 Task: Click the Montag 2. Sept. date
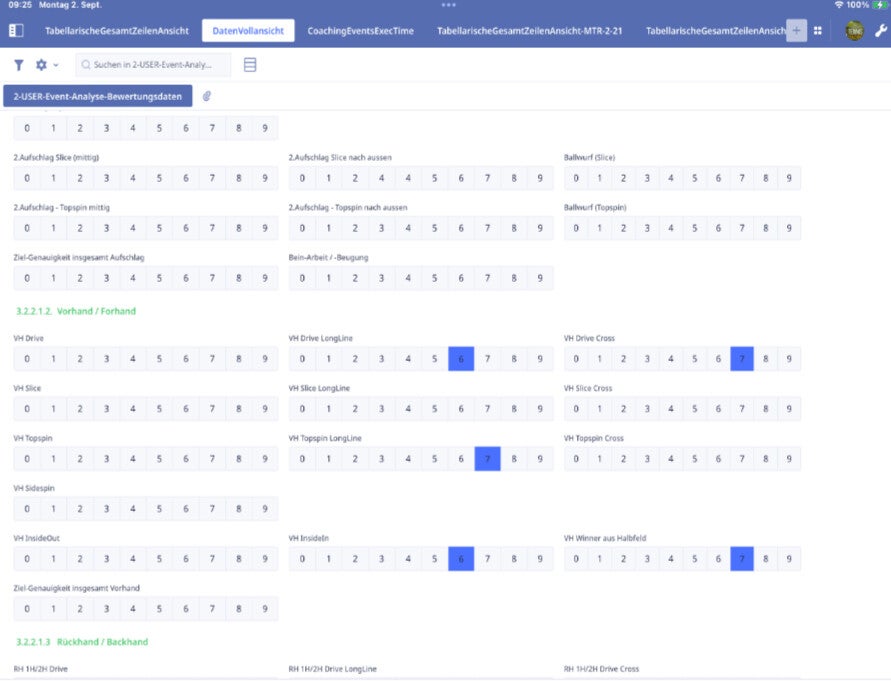(x=70, y=5)
